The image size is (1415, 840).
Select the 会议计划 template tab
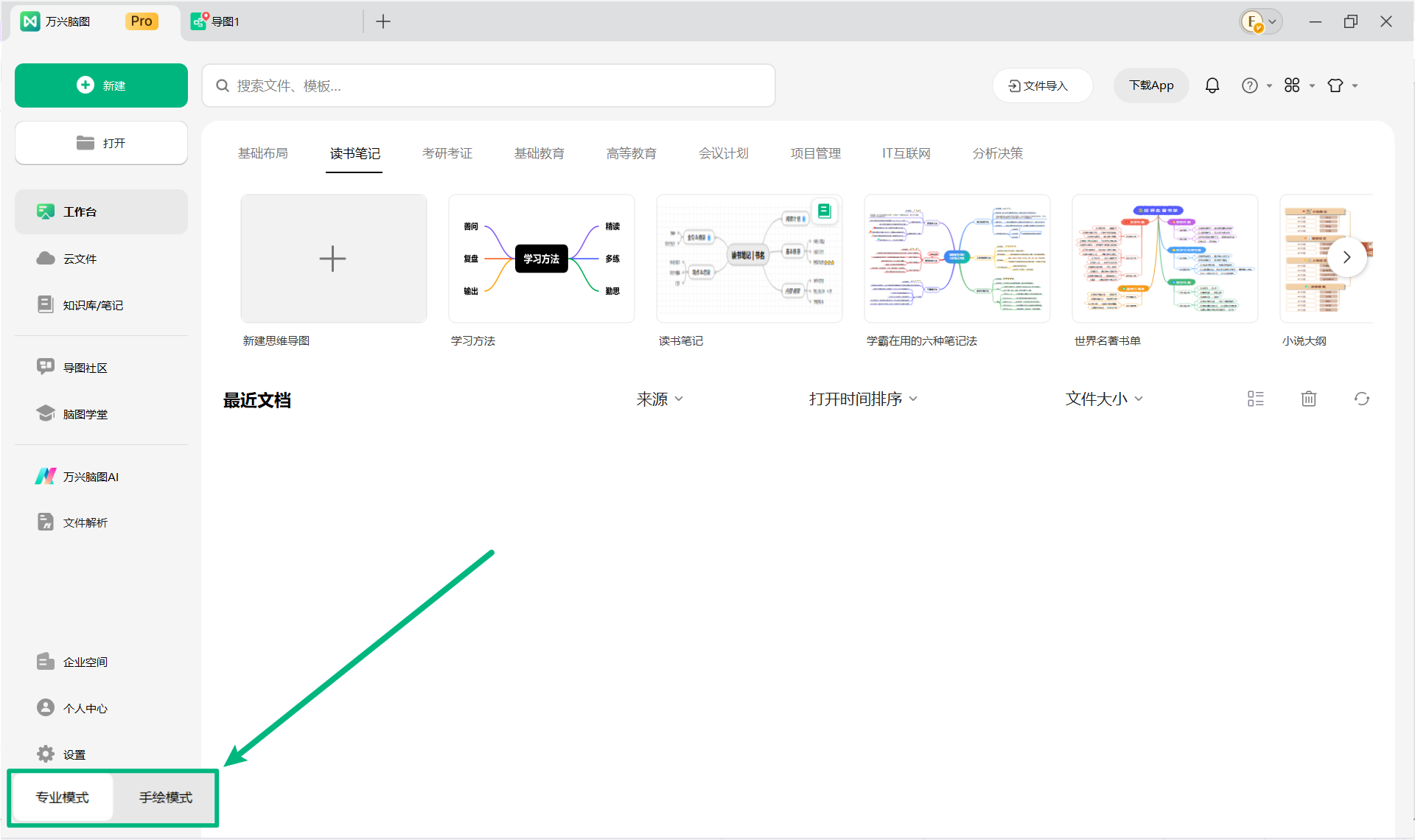tap(724, 153)
